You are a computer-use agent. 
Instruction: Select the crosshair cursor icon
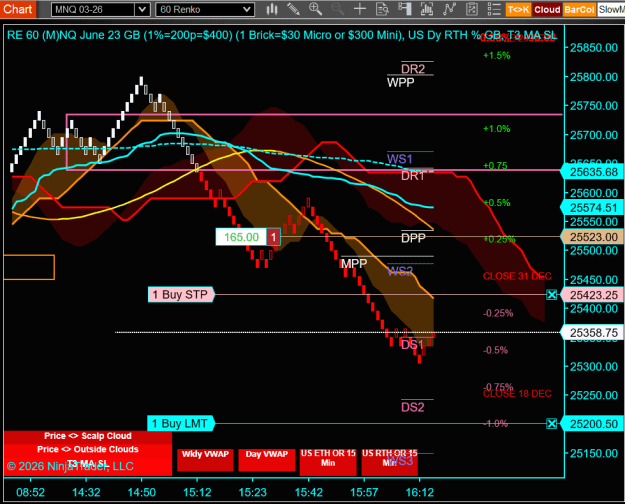[x=360, y=9]
